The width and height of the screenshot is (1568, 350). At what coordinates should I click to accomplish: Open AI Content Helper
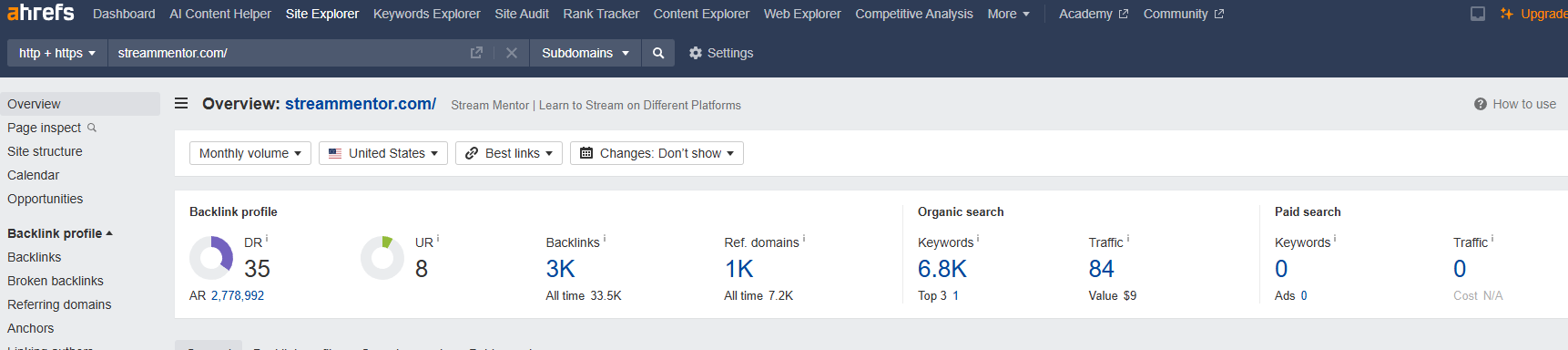point(220,14)
